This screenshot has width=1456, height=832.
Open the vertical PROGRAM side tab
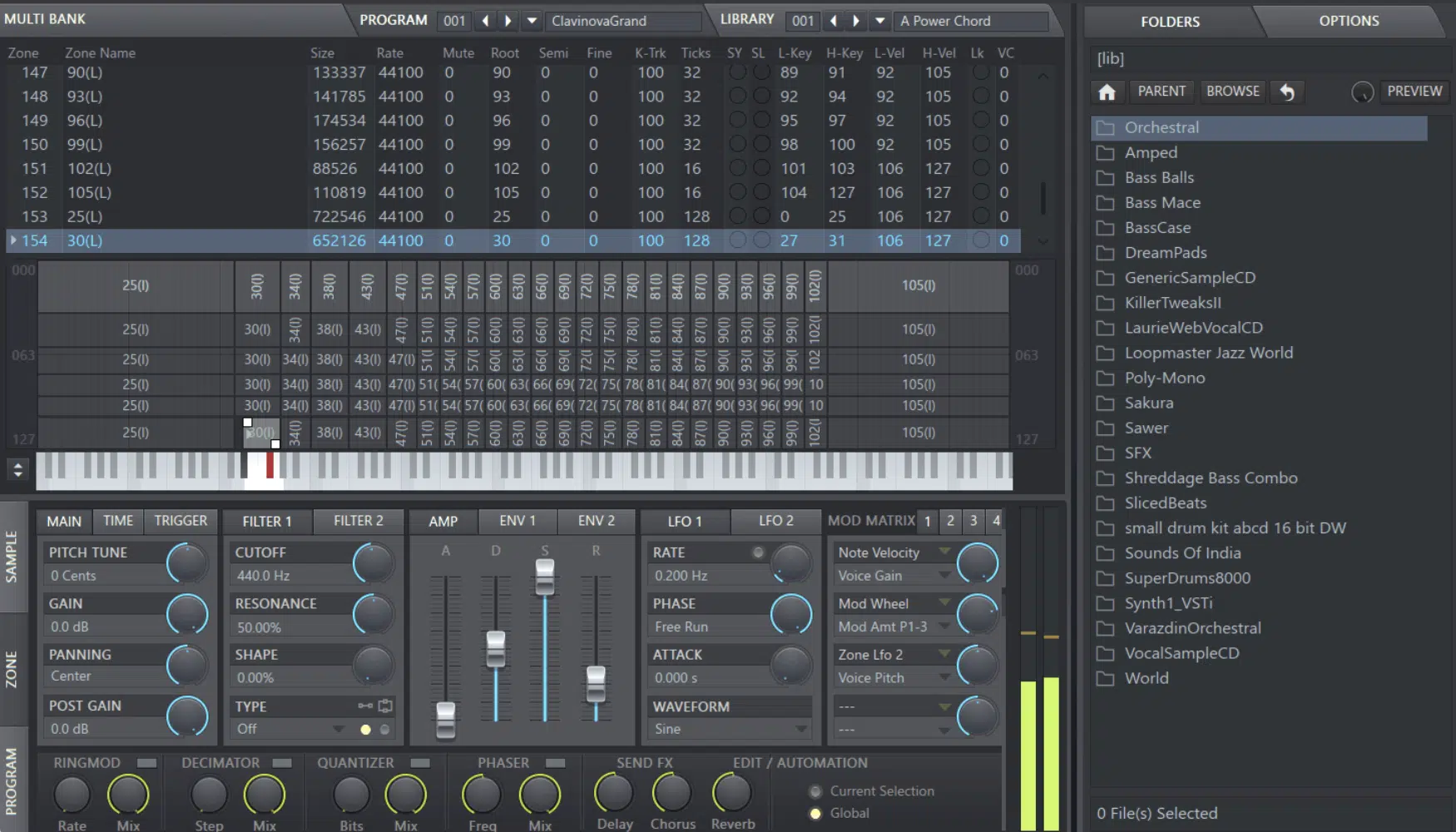(12, 780)
